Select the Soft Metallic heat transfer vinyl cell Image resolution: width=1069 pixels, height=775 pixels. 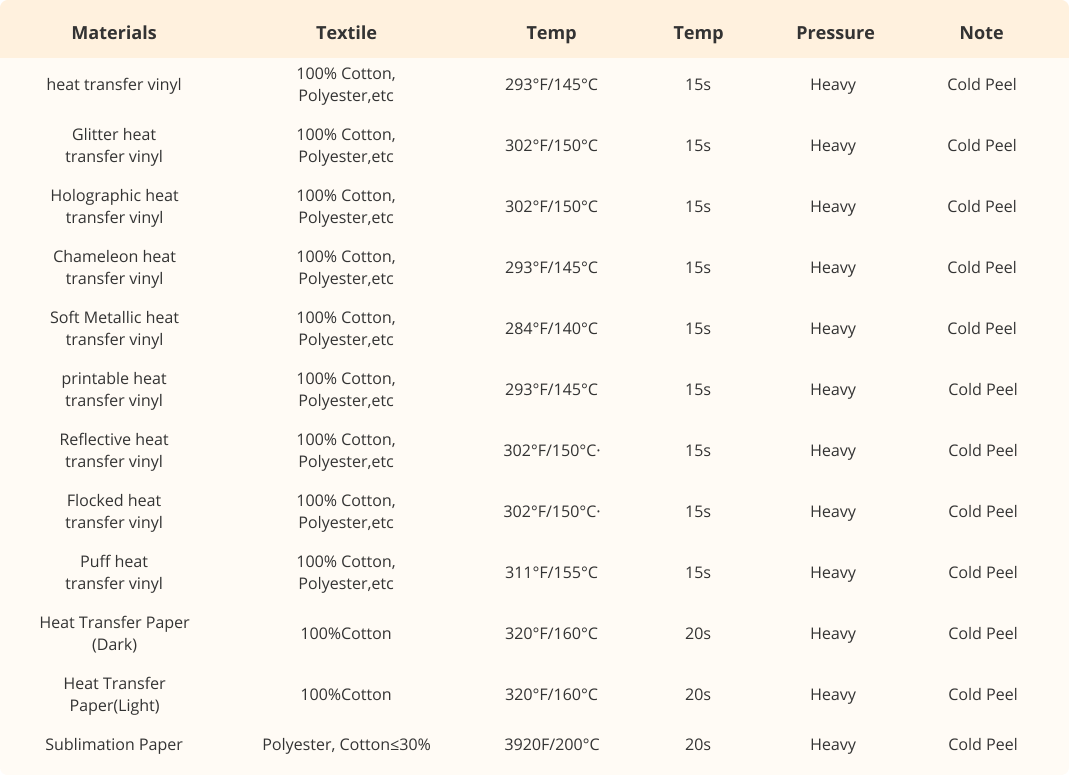coord(114,328)
